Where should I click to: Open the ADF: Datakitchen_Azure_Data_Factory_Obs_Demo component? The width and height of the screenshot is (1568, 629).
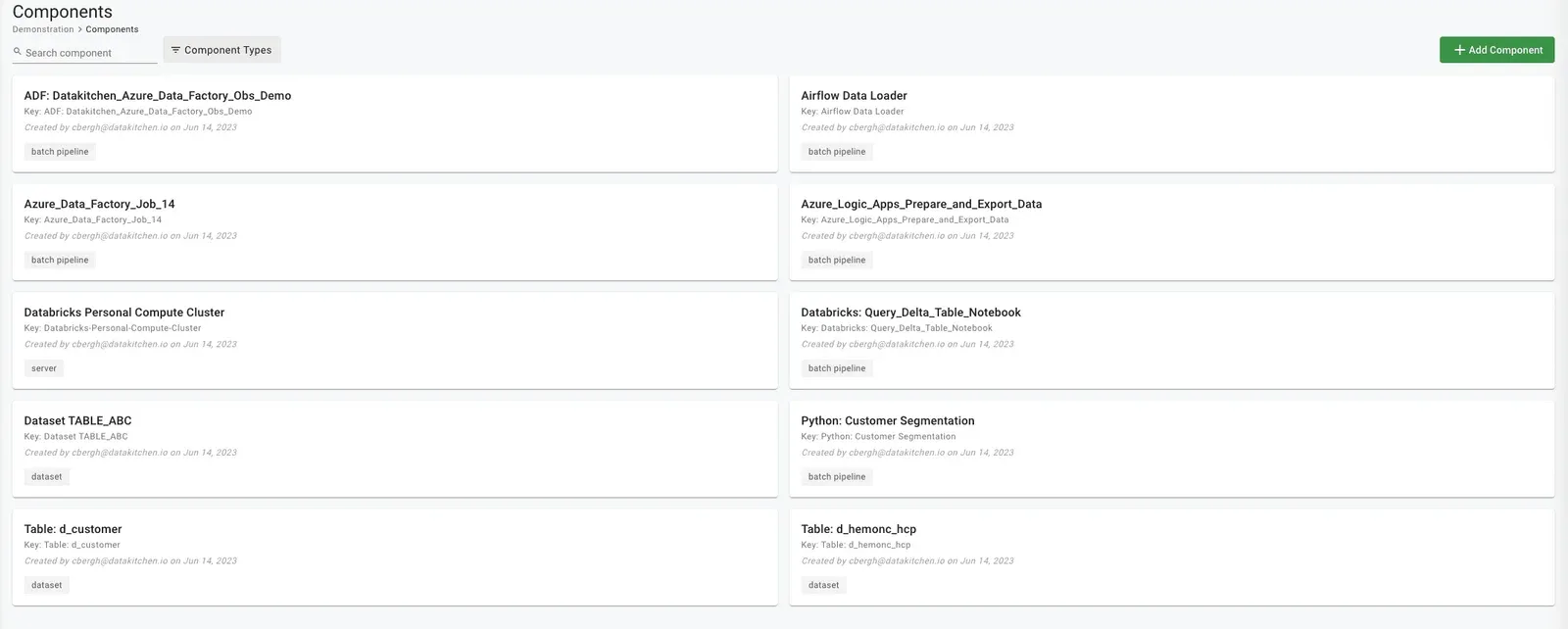tap(158, 96)
